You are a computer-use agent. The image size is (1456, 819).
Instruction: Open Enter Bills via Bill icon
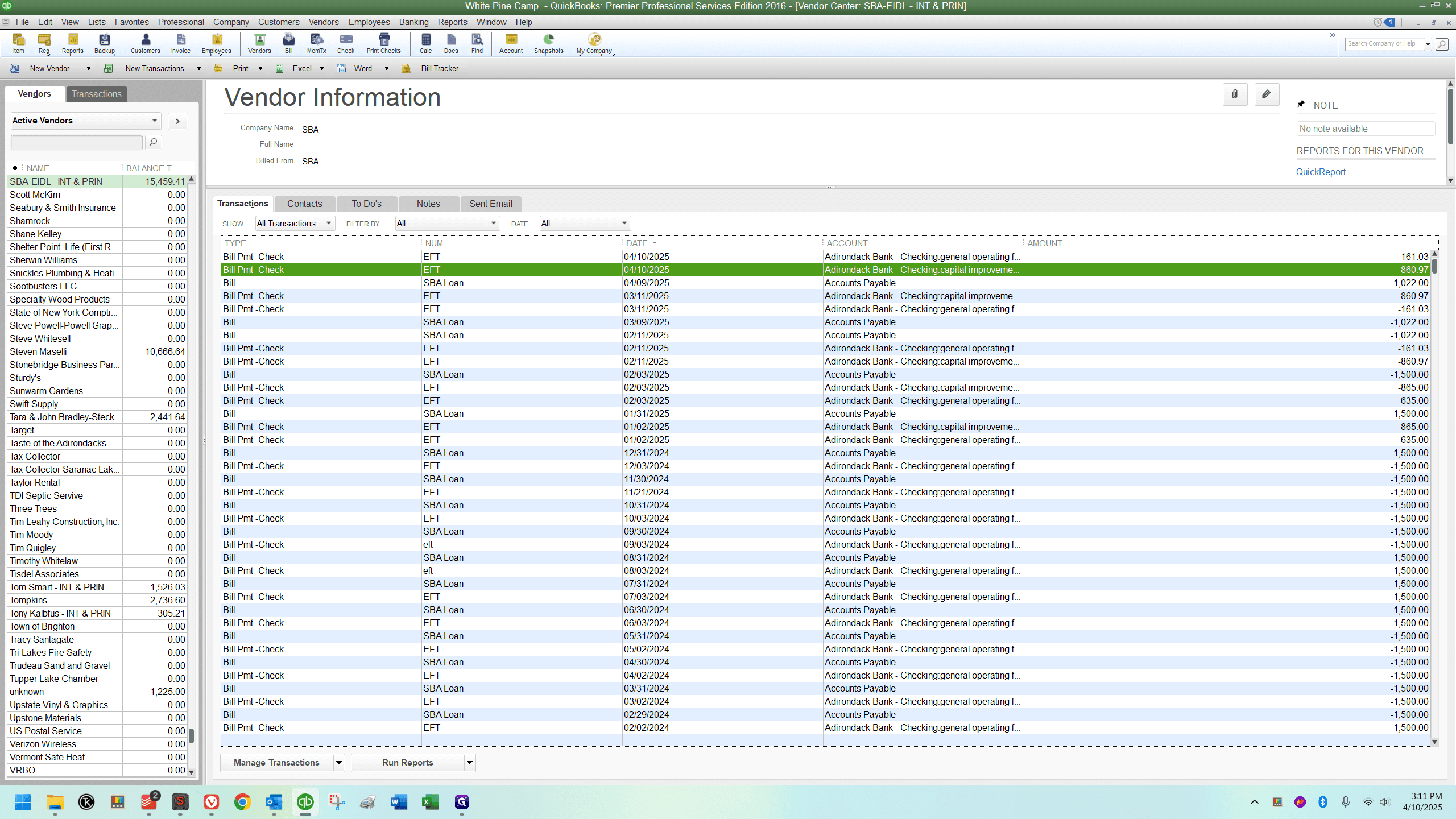[289, 44]
